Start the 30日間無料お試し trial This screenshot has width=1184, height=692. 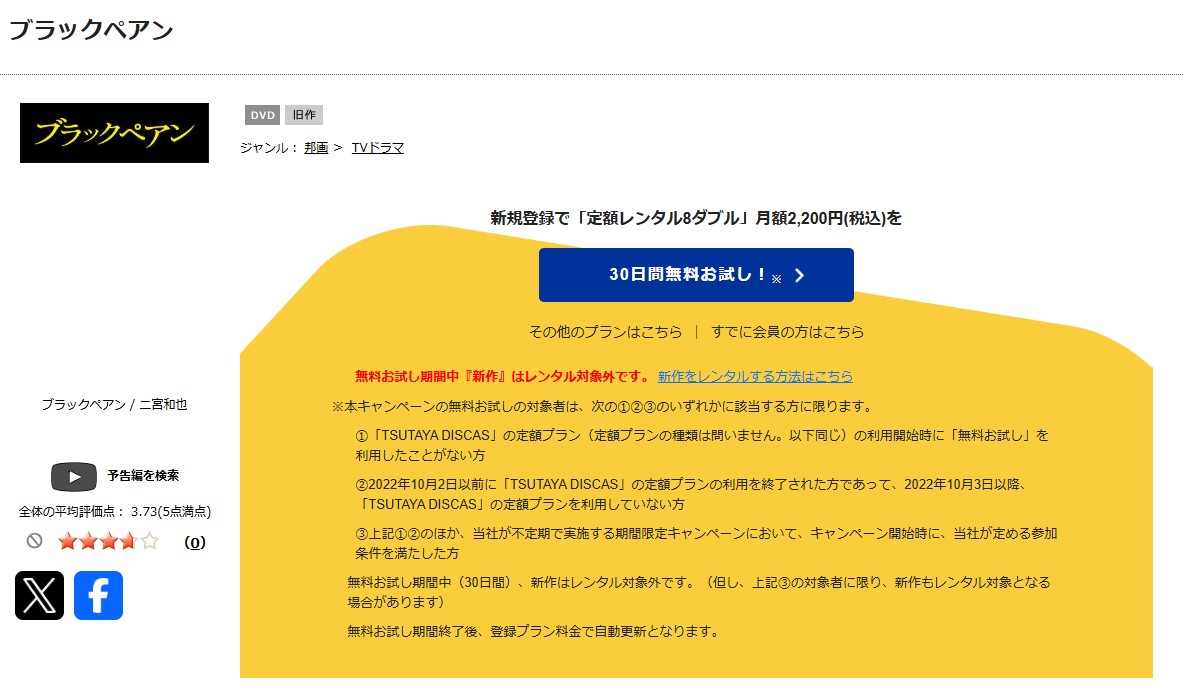pyautogui.click(x=696, y=275)
